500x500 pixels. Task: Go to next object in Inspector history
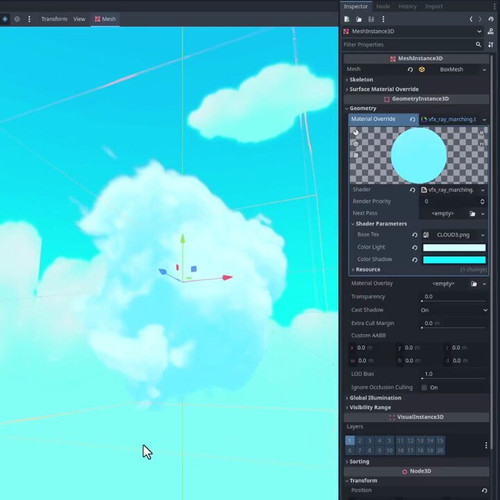point(480,19)
